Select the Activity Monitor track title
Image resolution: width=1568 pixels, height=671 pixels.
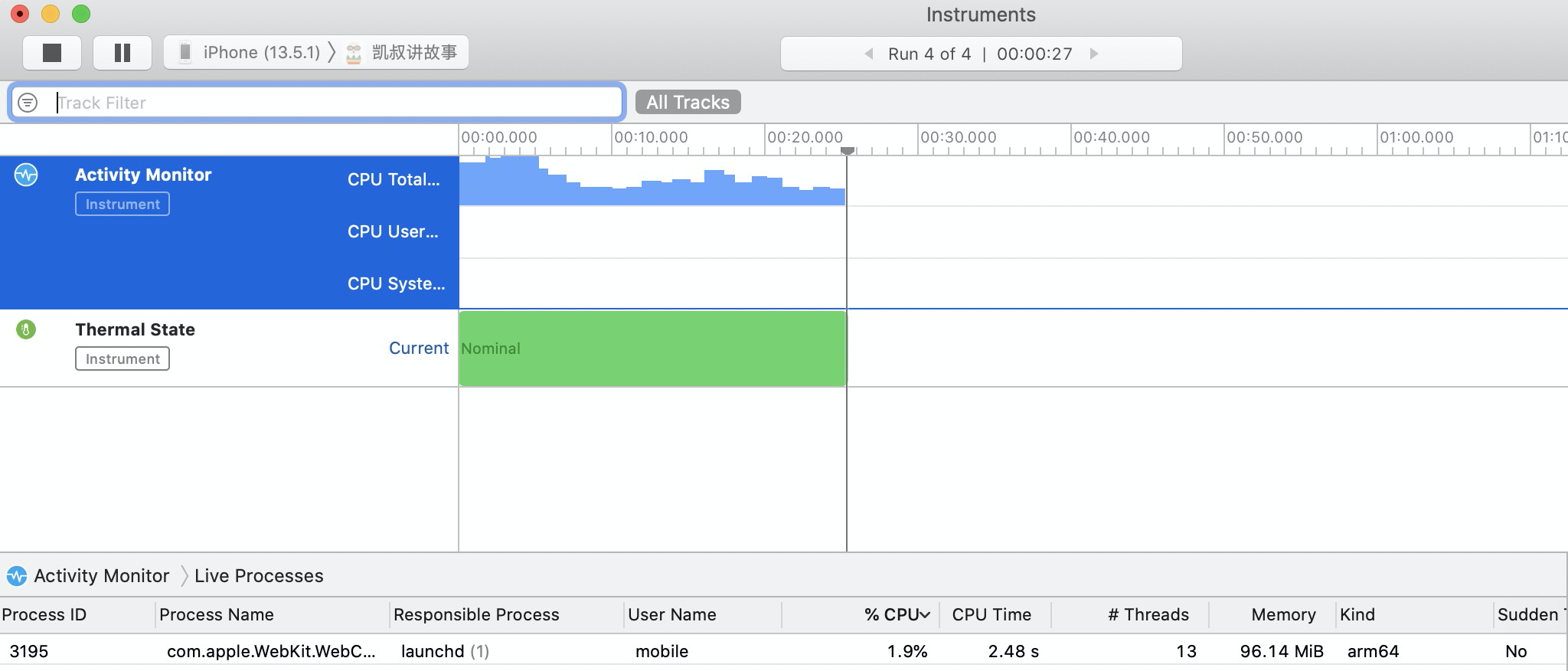143,175
